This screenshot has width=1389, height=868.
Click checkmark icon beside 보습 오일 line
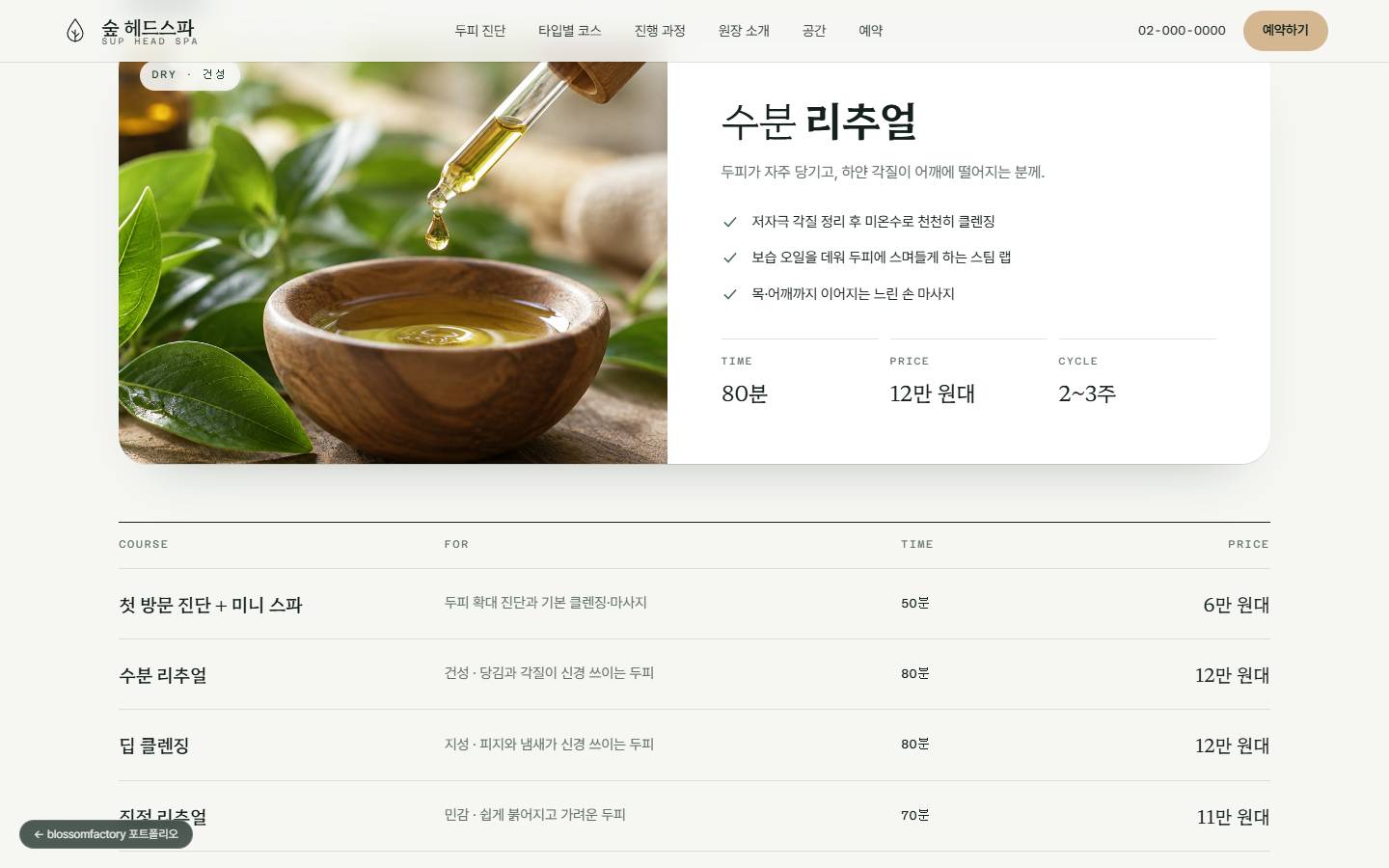pyautogui.click(x=730, y=258)
